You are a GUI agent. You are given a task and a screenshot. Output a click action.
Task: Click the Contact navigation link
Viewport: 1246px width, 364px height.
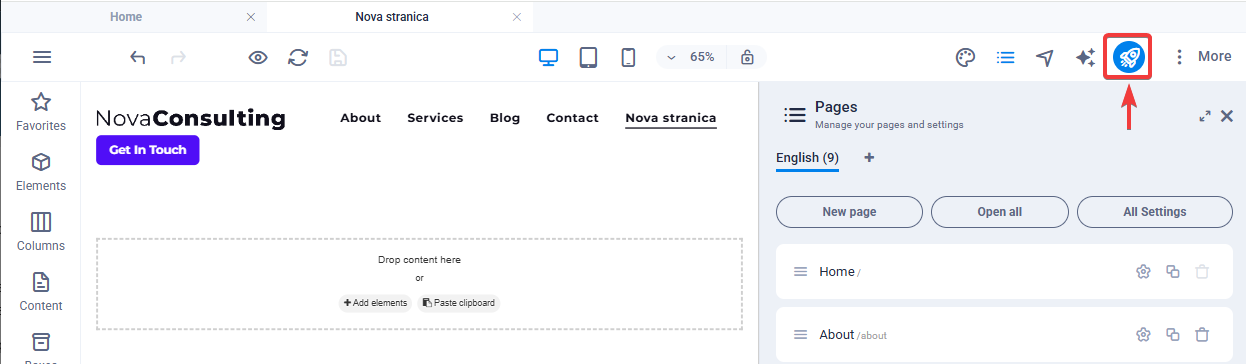(572, 118)
